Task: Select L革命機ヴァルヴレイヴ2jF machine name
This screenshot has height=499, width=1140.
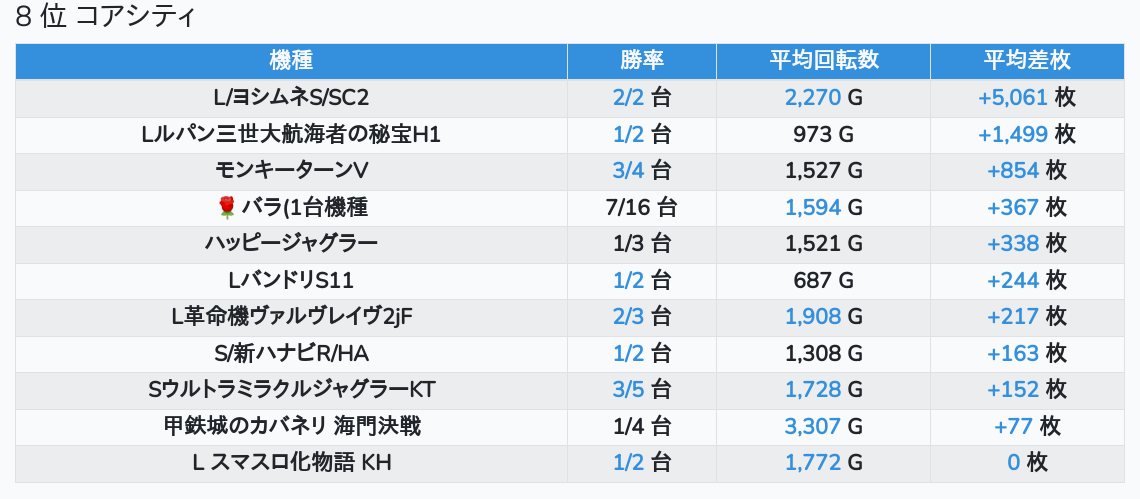Action: coord(291,317)
